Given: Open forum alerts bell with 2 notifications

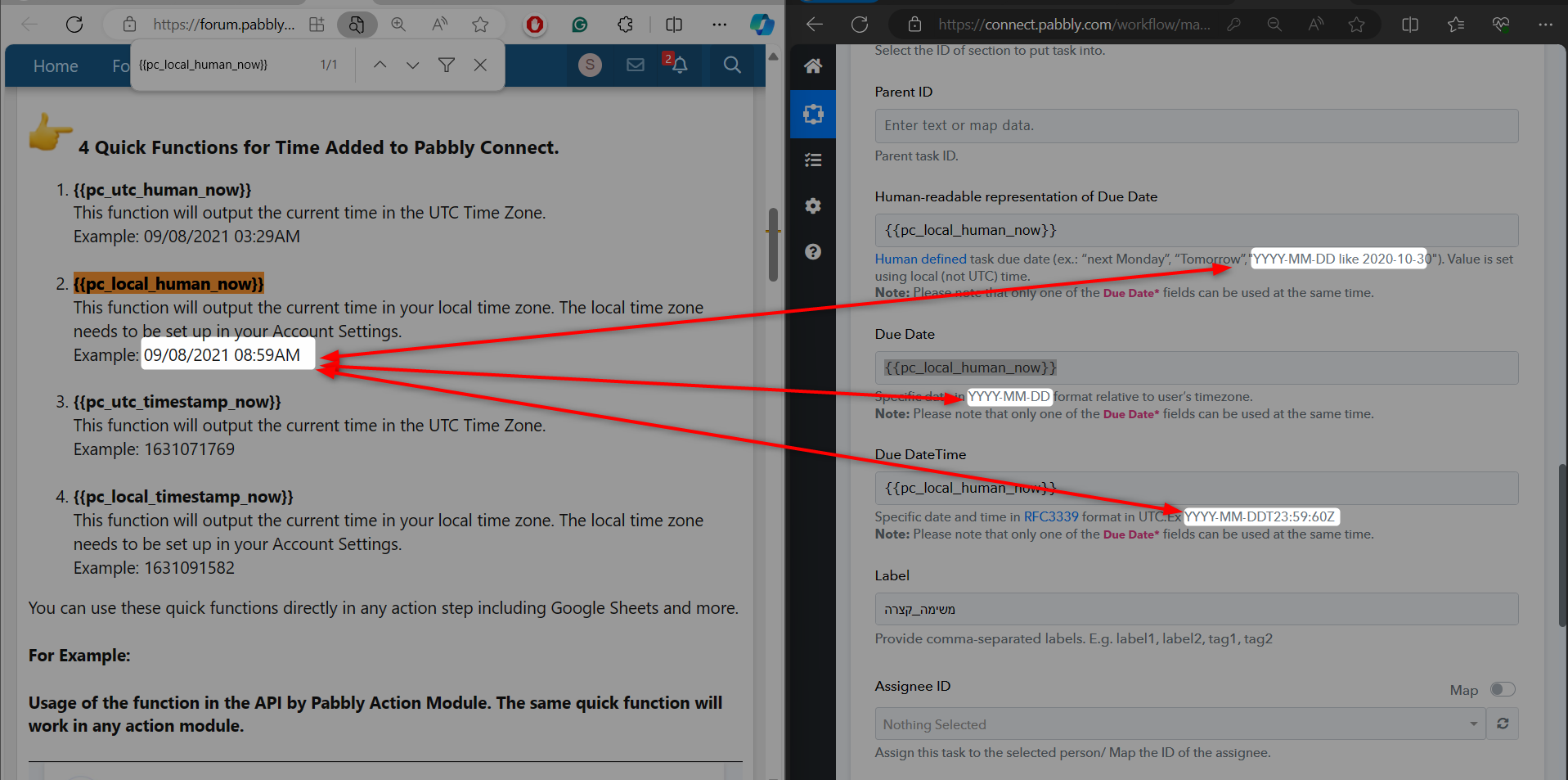Looking at the screenshot, I should coord(676,64).
